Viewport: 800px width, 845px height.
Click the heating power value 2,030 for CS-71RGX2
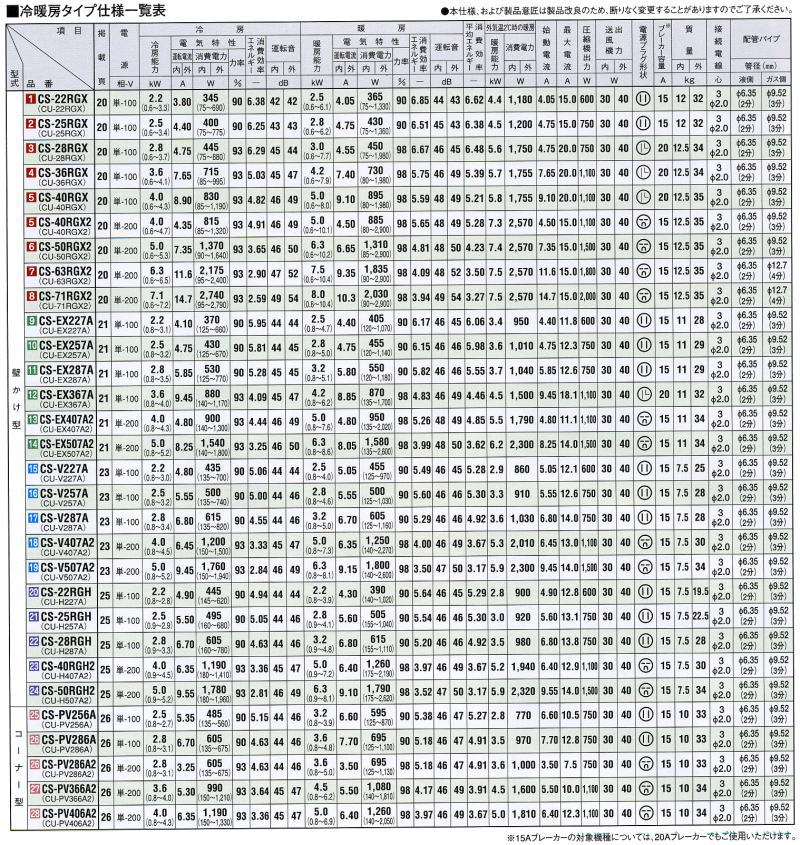pos(376,294)
